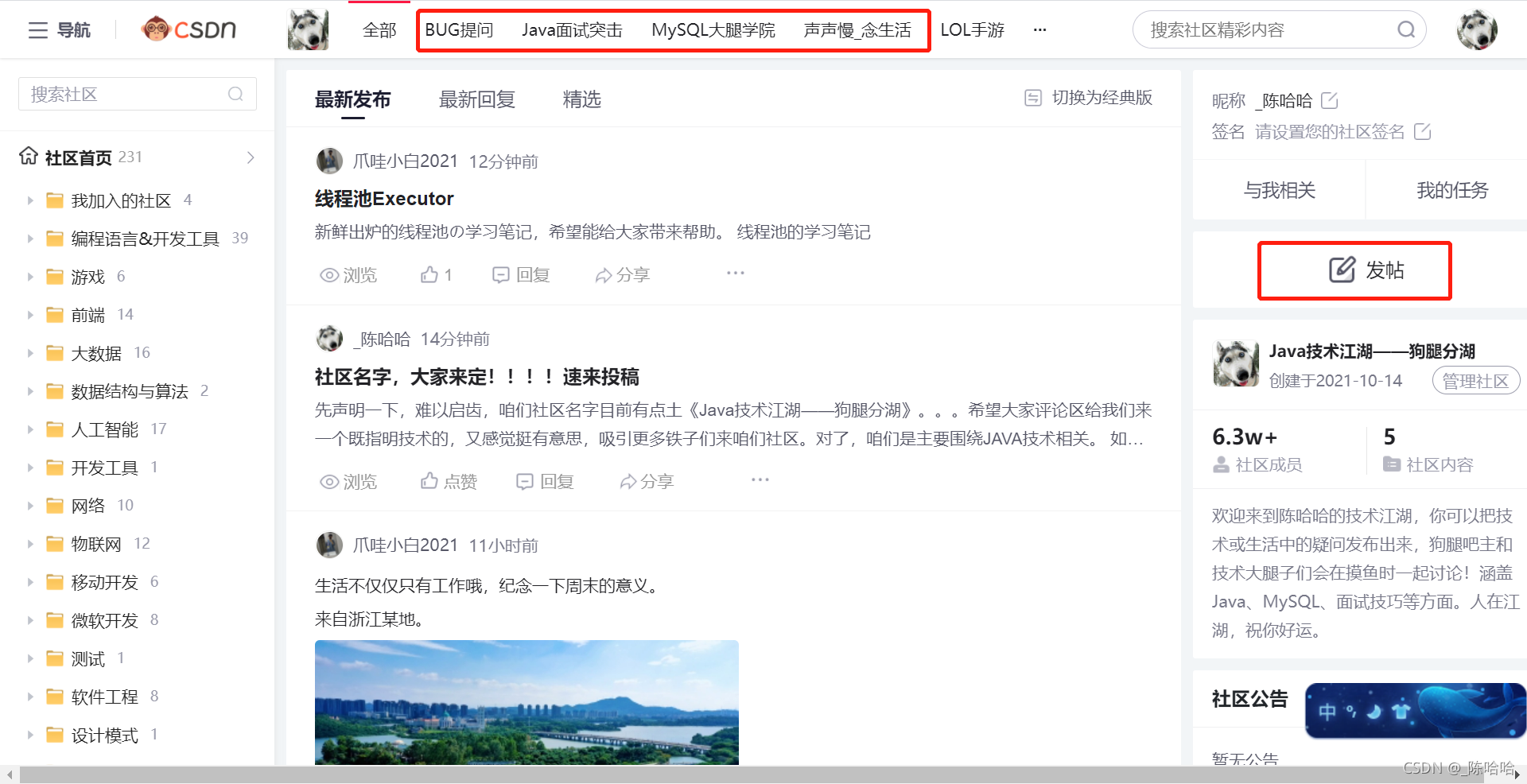The height and width of the screenshot is (784, 1527).
Task: Click the CSDN logo
Action: coord(188,29)
